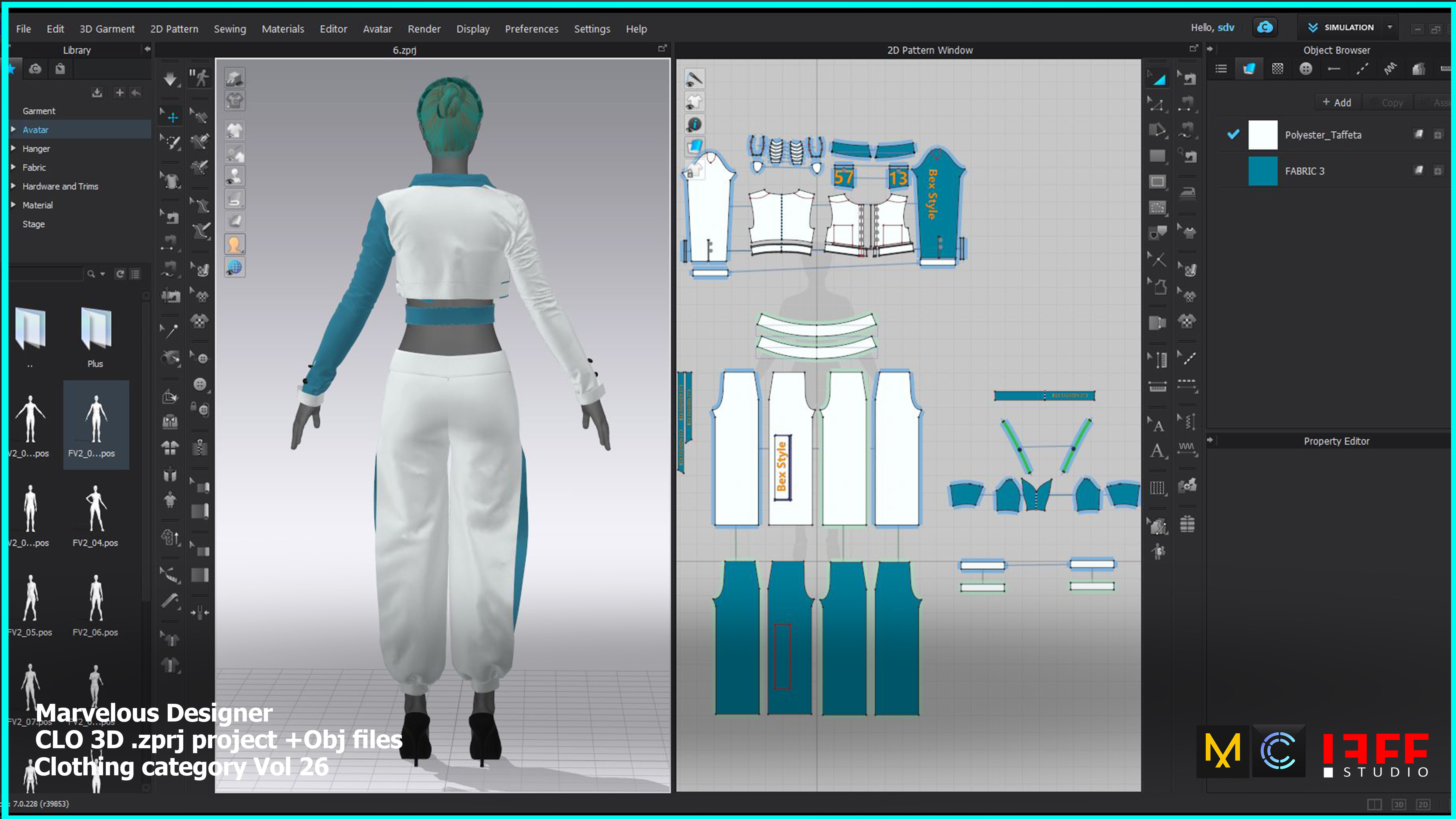
Task: Open the SIMULATION dropdown arrow
Action: [1390, 27]
